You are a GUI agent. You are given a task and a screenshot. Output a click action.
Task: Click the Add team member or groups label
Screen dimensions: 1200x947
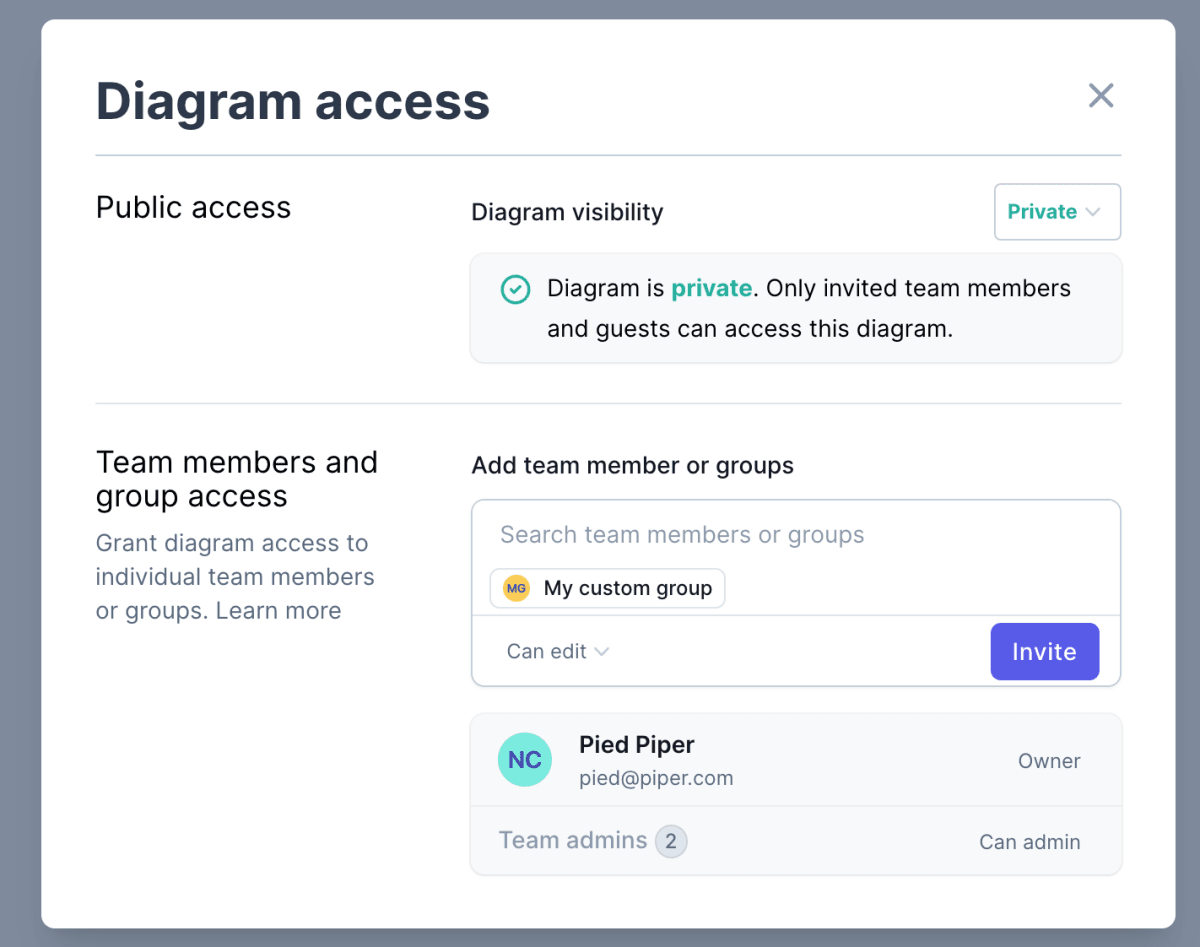[x=632, y=466]
